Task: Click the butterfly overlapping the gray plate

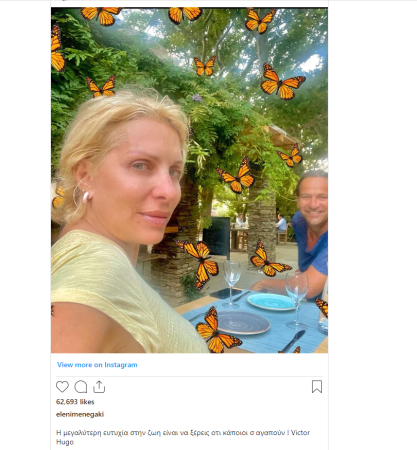Action: click(217, 332)
